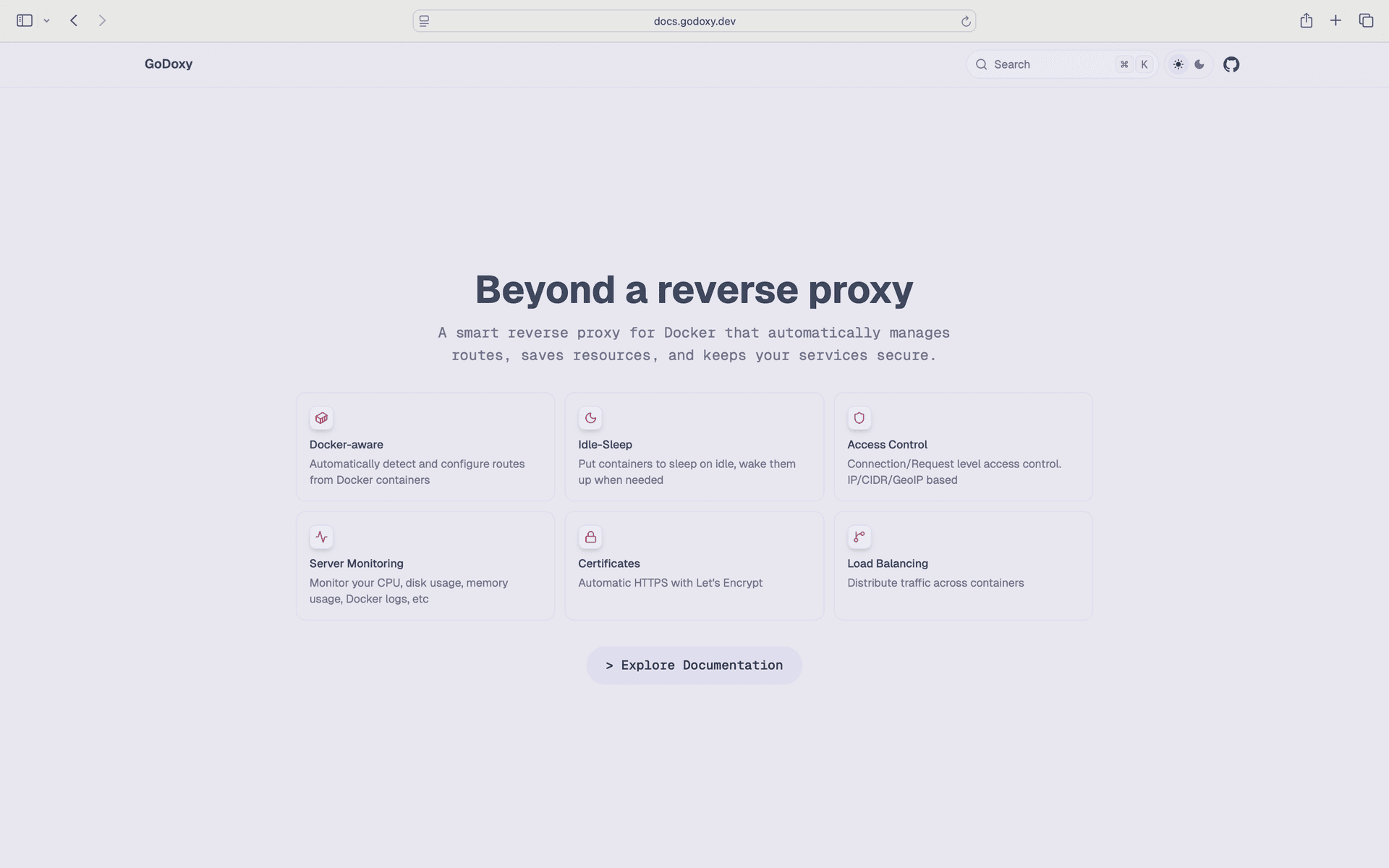
Task: Switch to dark theme moon icon
Action: [1199, 64]
